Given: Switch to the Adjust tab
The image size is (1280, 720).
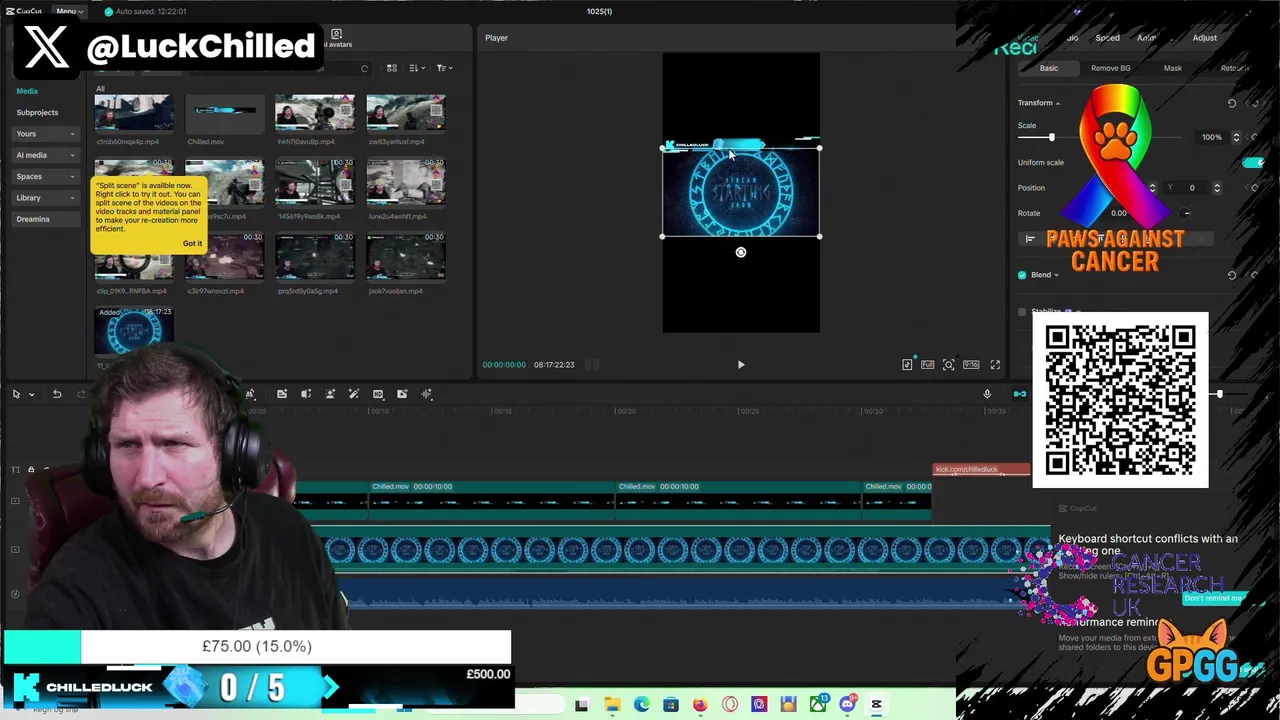Looking at the screenshot, I should [x=1204, y=38].
